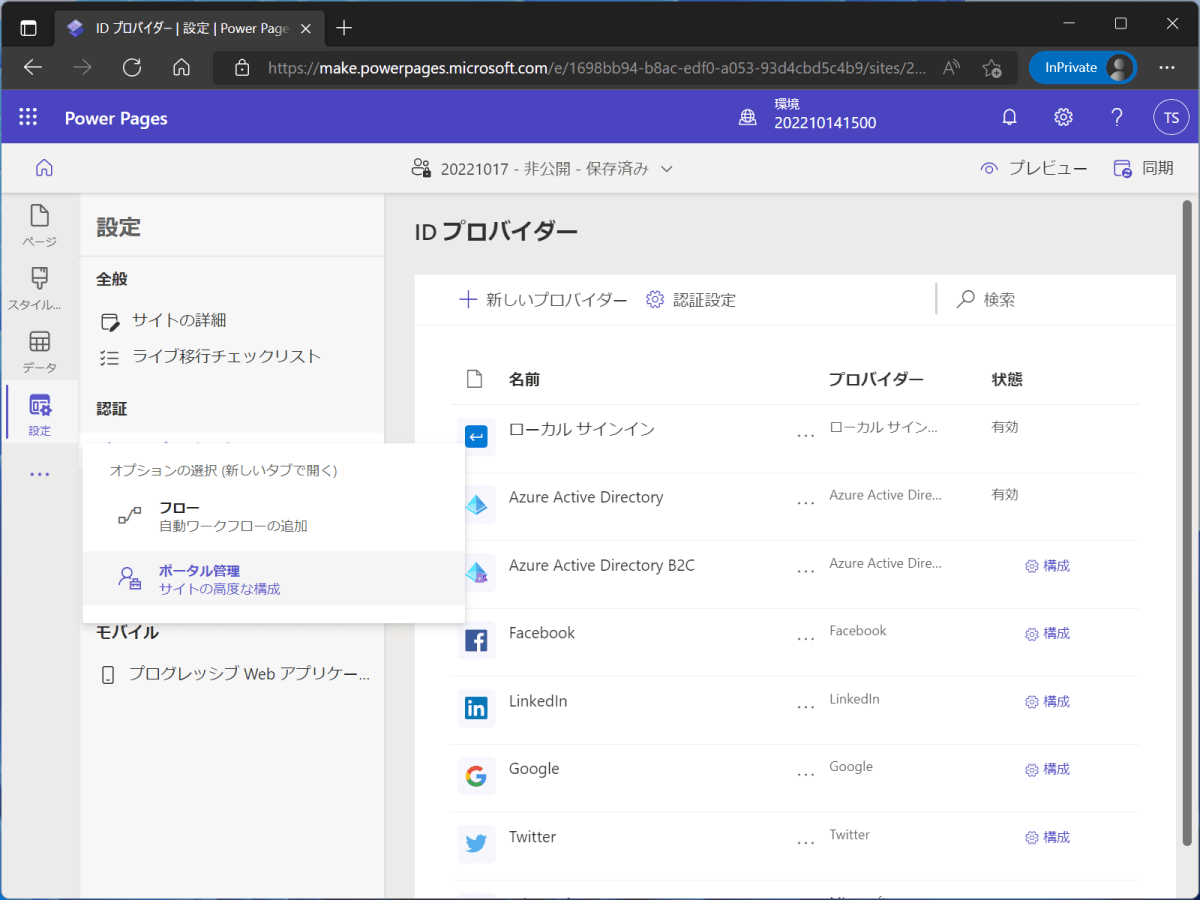Click the read aloud icon in address bar

[952, 68]
